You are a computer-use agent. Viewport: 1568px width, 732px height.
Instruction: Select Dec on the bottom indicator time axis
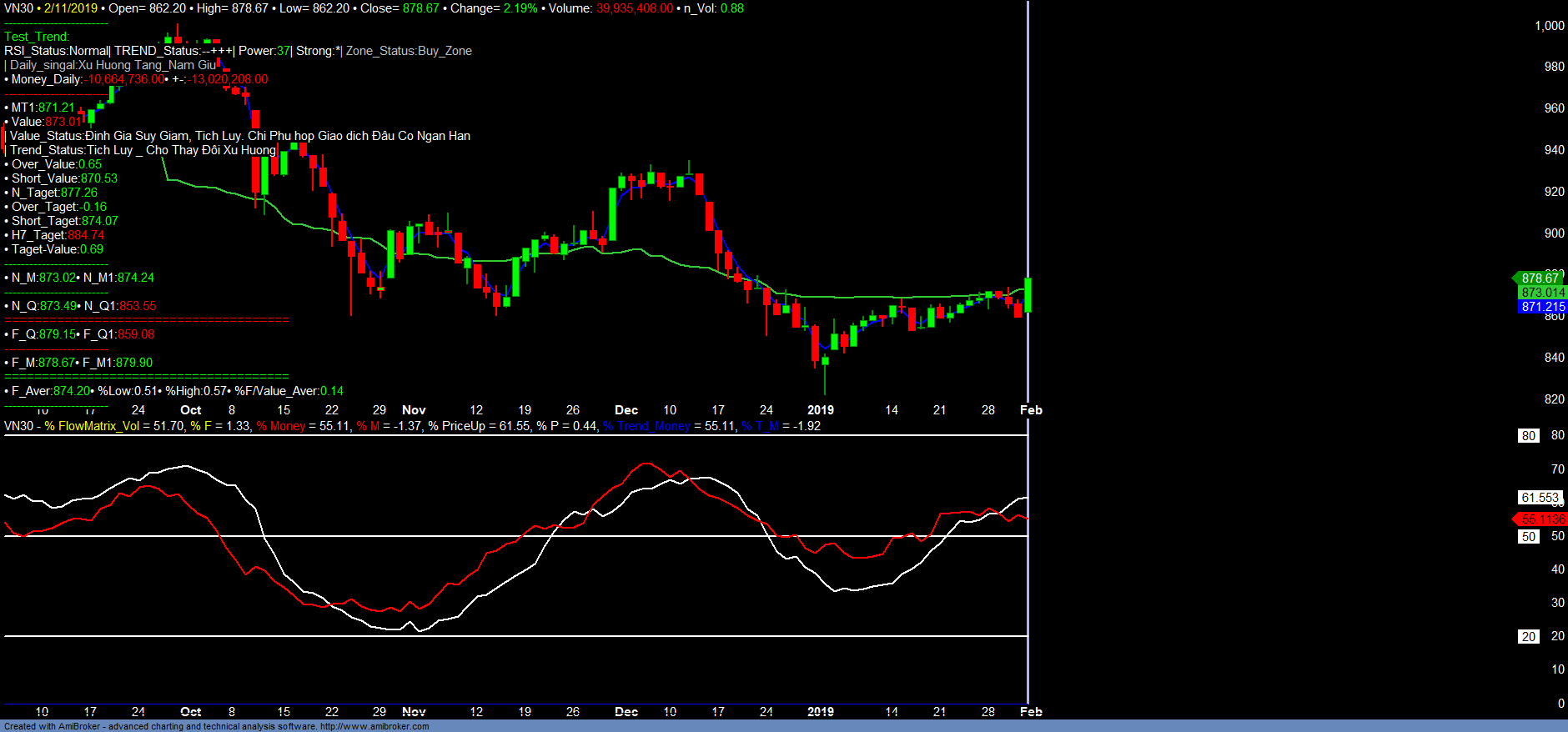[x=626, y=712]
